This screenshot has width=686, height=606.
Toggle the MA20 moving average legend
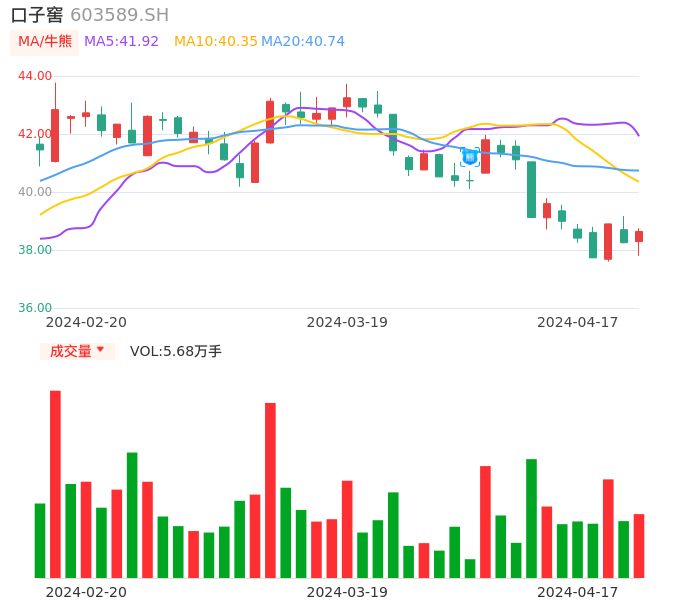[303, 42]
